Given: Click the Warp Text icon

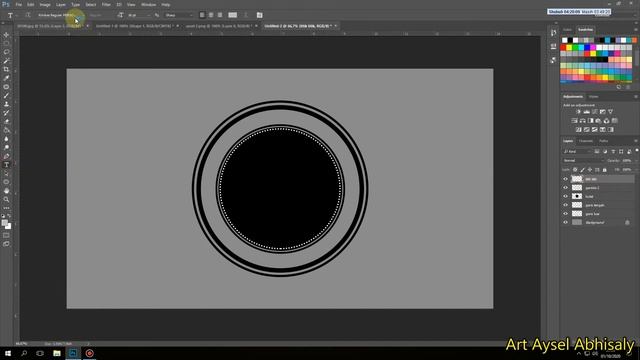Looking at the screenshot, I should click(246, 15).
